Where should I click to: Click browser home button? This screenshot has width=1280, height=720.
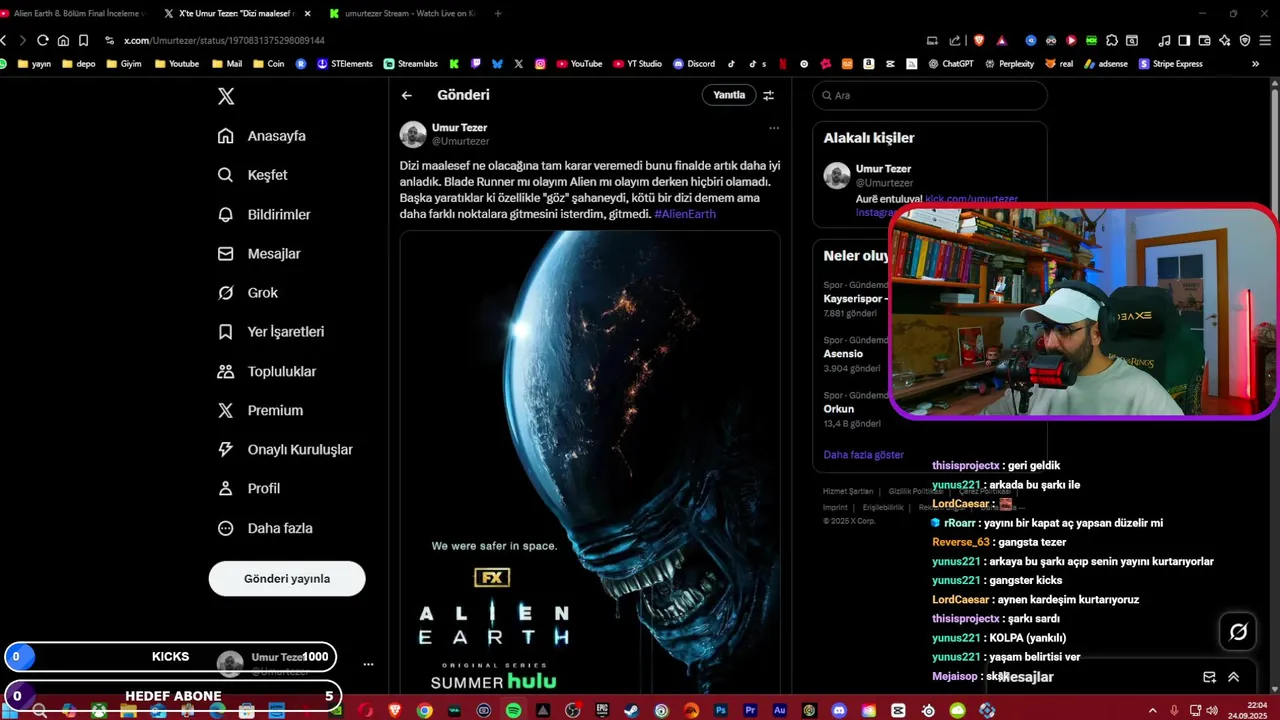(63, 40)
